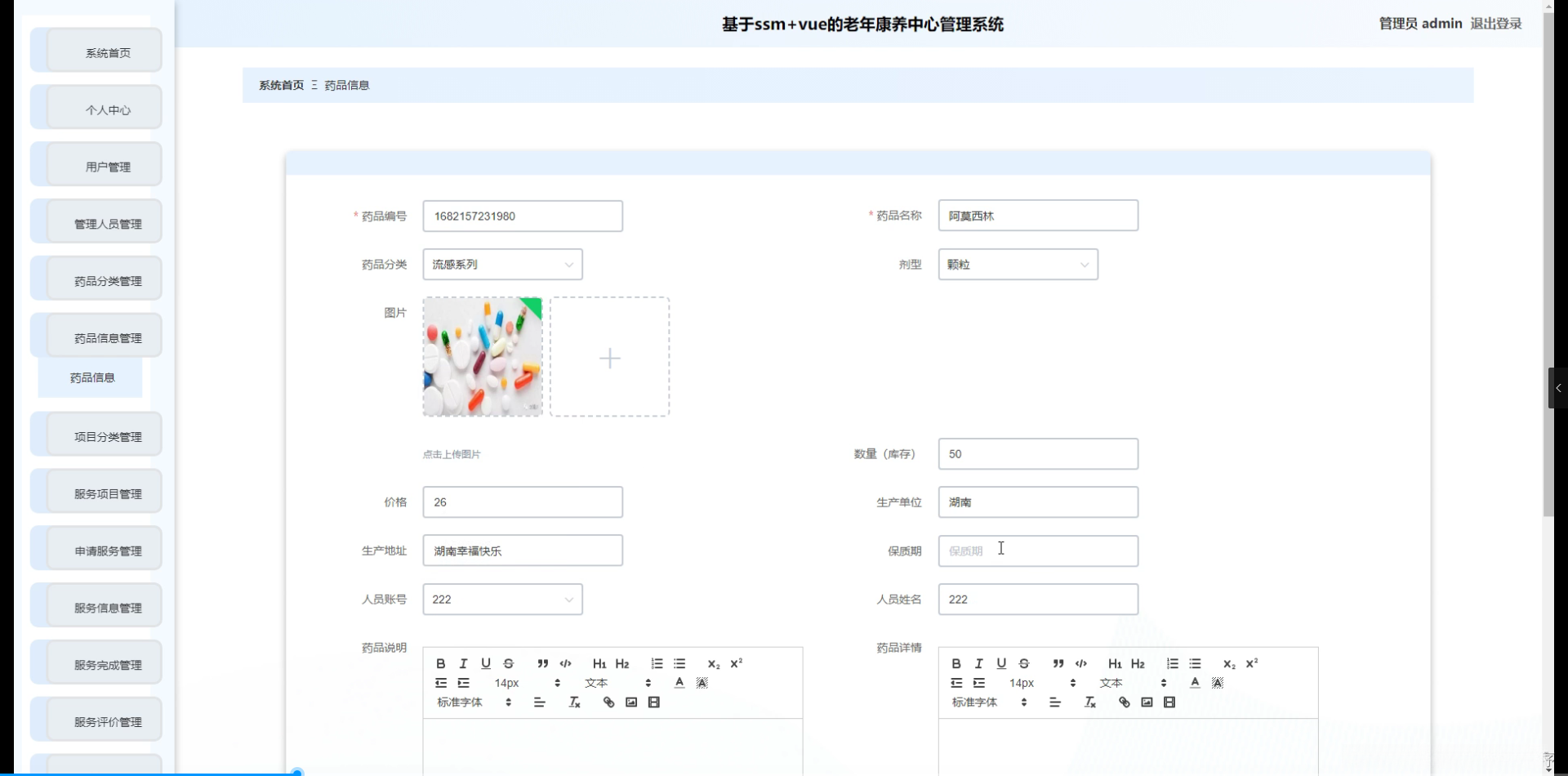Apply strikethrough in 药品说明 editor
Screen dimensions: 1568x776
509,663
